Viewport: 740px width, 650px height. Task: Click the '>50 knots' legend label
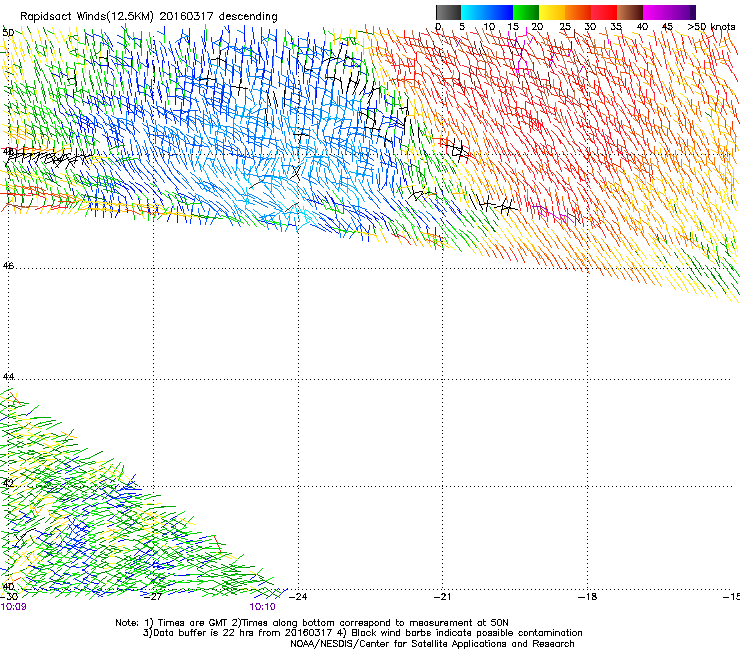pos(711,27)
